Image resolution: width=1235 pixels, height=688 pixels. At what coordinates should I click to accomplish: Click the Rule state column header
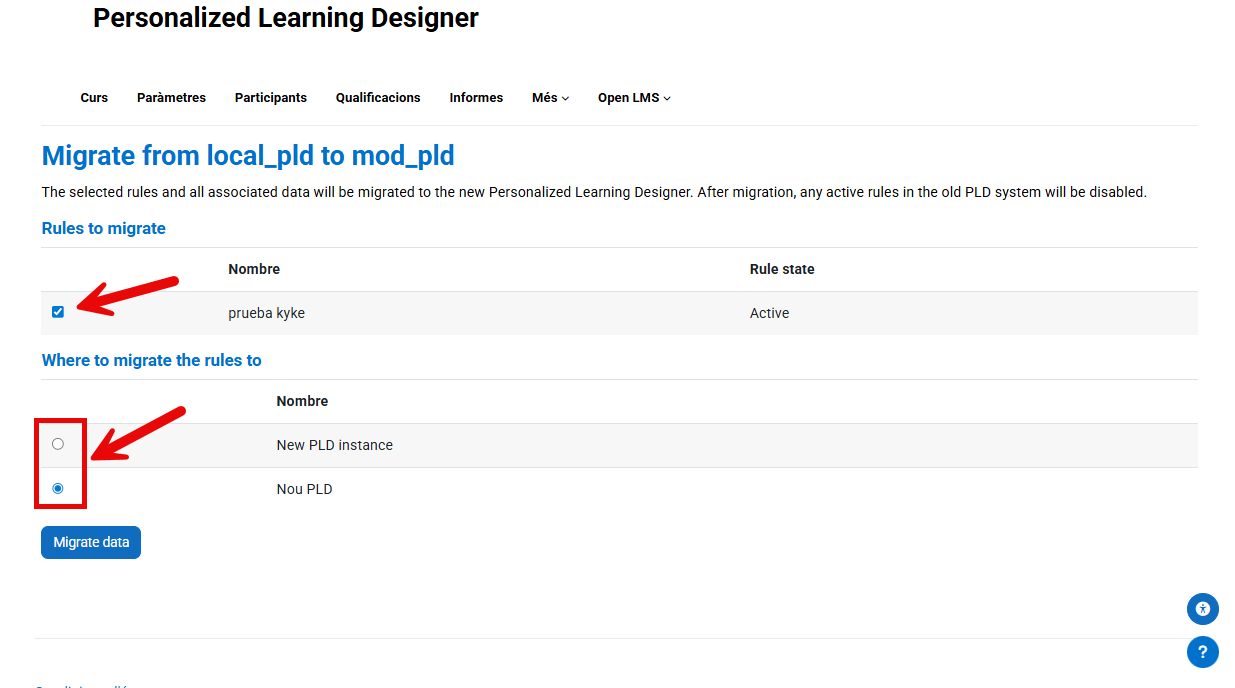click(x=782, y=269)
